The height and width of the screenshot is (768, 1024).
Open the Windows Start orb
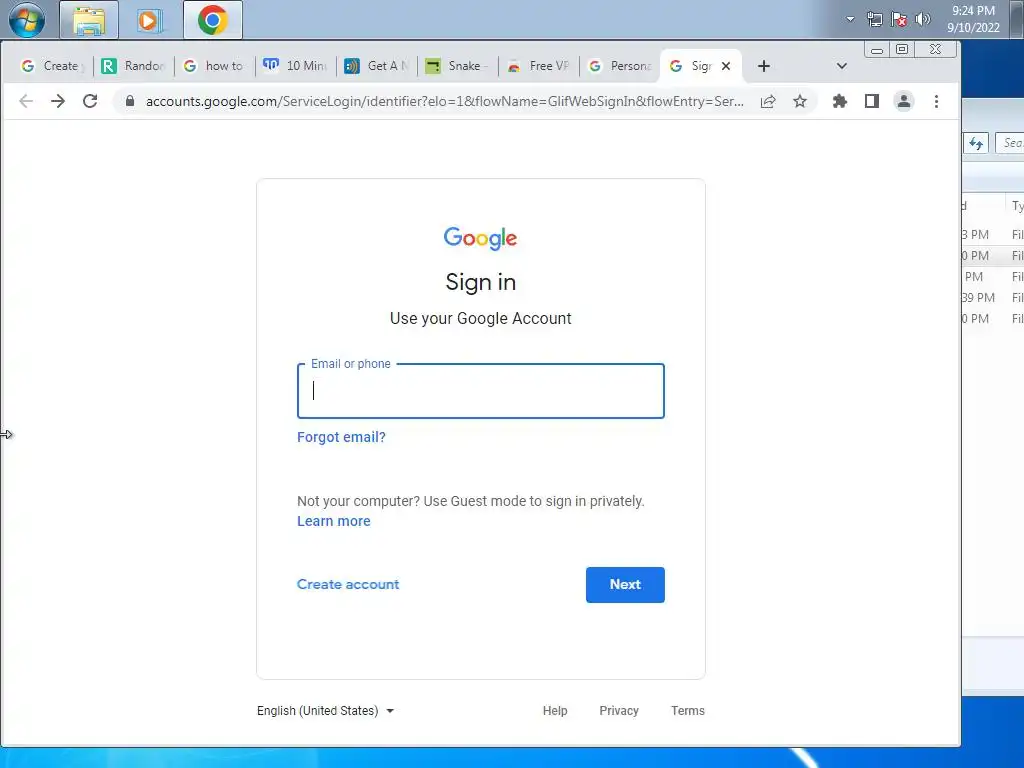point(27,19)
